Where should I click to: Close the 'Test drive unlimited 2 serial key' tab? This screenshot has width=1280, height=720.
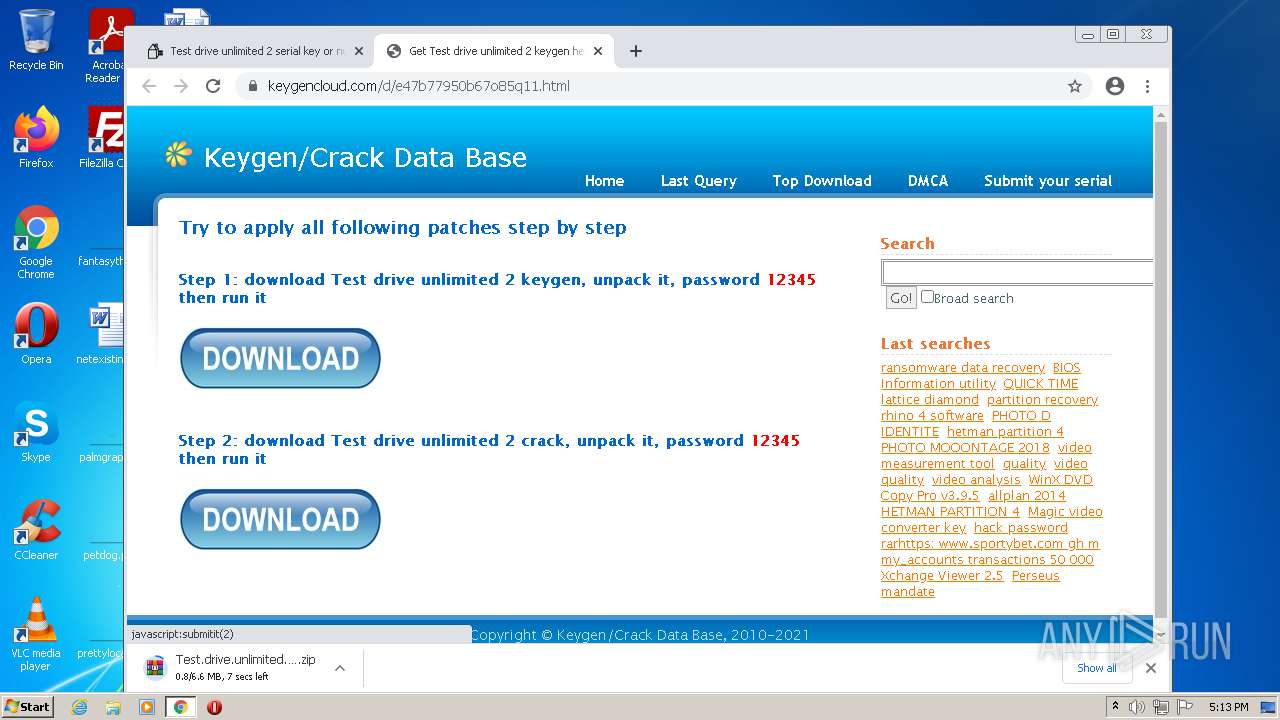[x=359, y=51]
